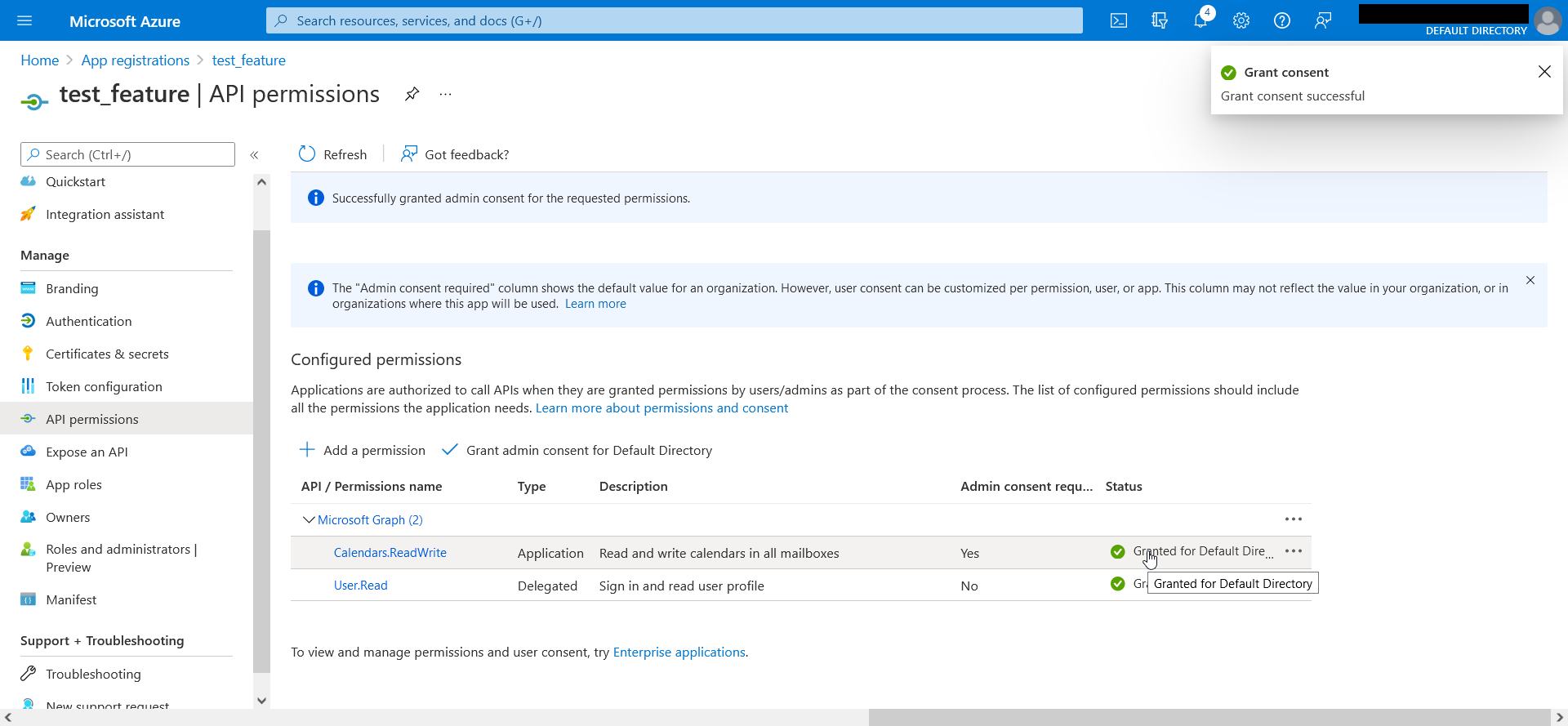This screenshot has width=1568, height=726.
Task: Dismiss the Grant consent notification
Action: coord(1544,72)
